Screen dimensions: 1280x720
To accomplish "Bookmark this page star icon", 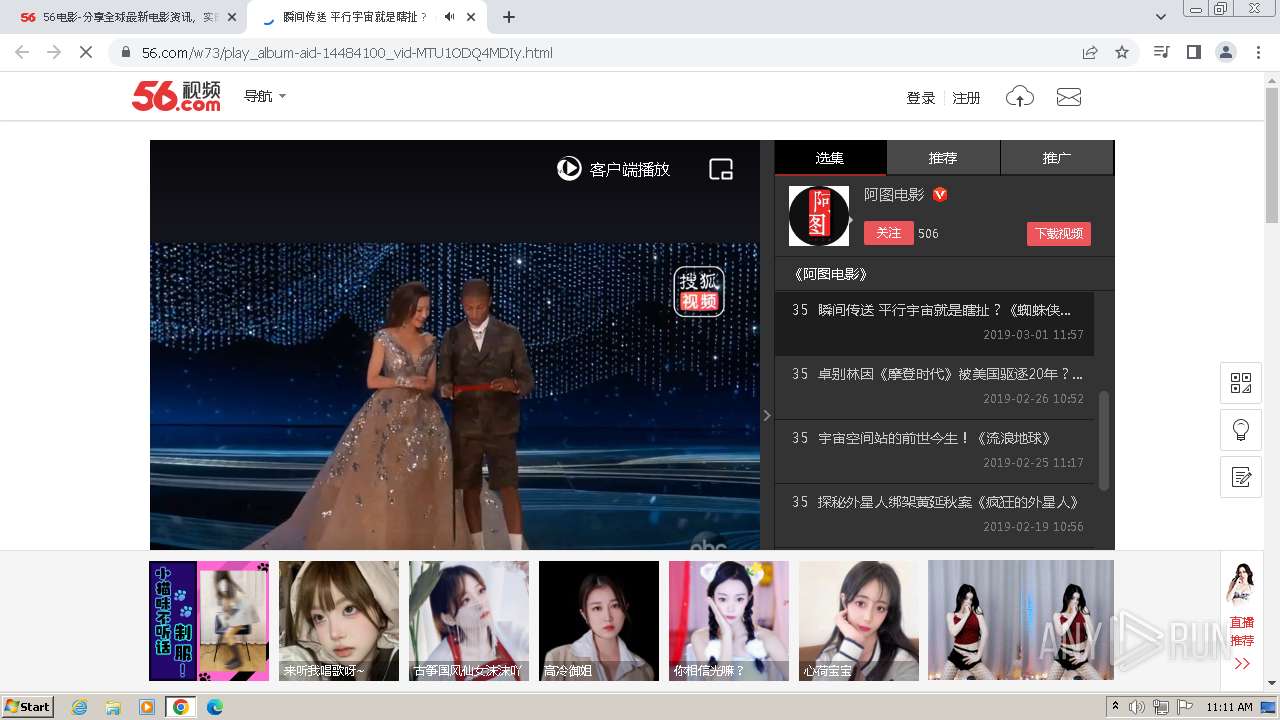I will tap(1122, 52).
